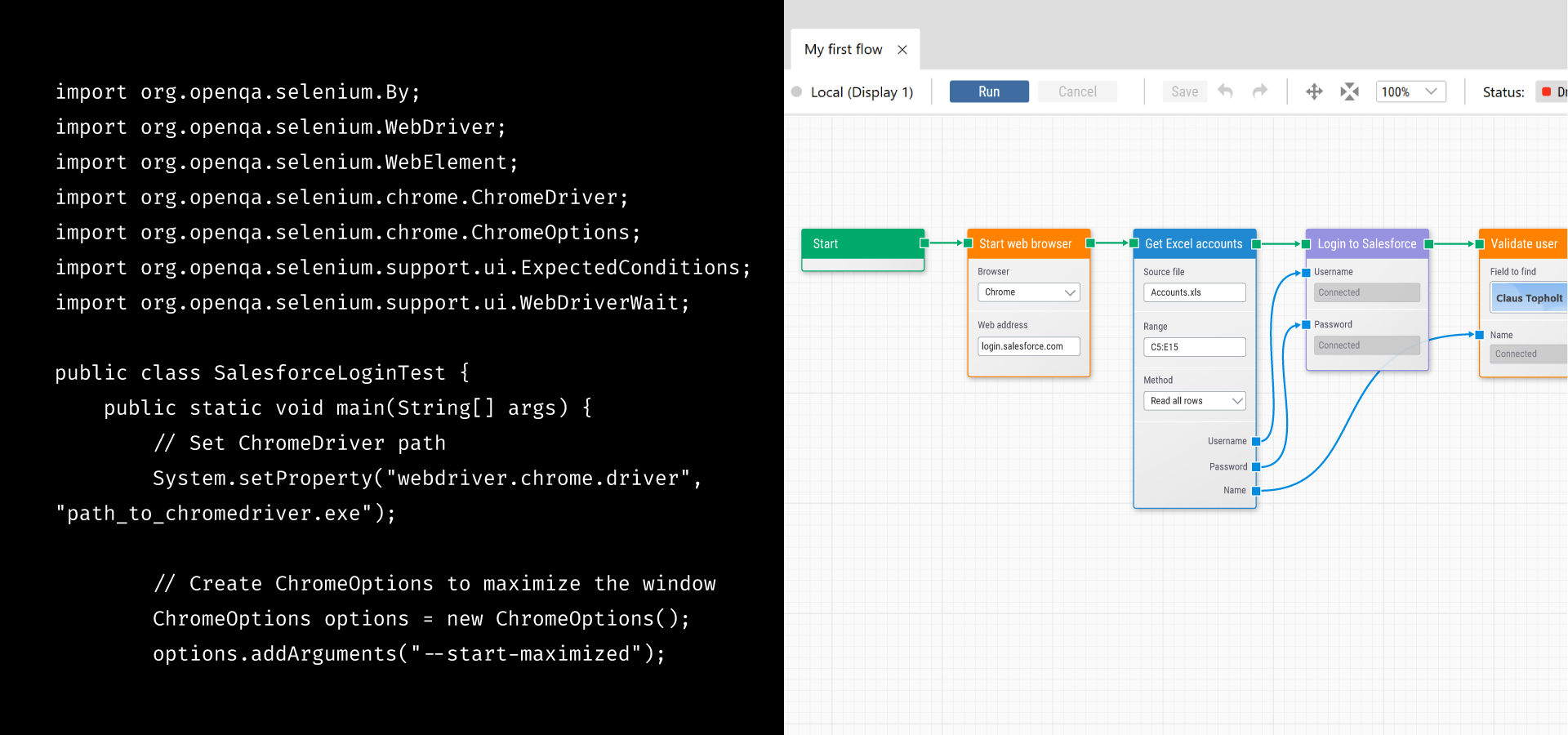The image size is (1568, 735).
Task: Click the Save button
Action: point(1184,91)
